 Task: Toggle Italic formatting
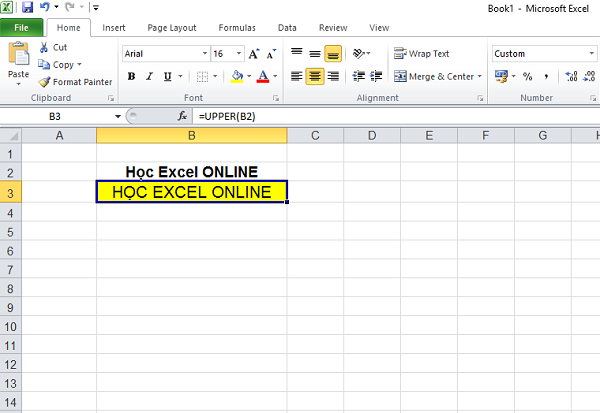150,76
